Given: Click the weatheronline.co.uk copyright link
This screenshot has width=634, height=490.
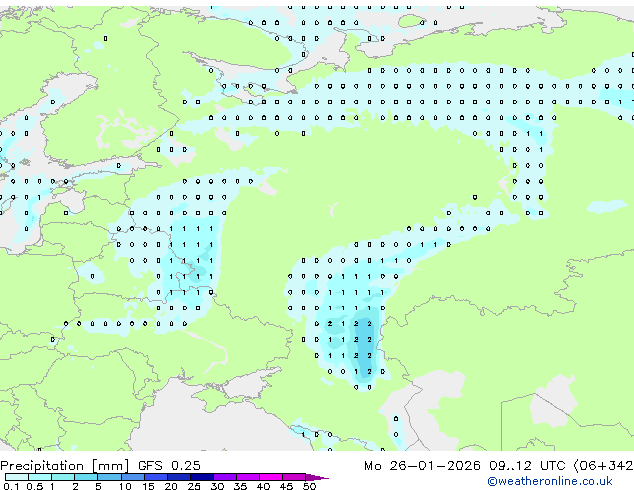Looking at the screenshot, I should click(x=549, y=481).
